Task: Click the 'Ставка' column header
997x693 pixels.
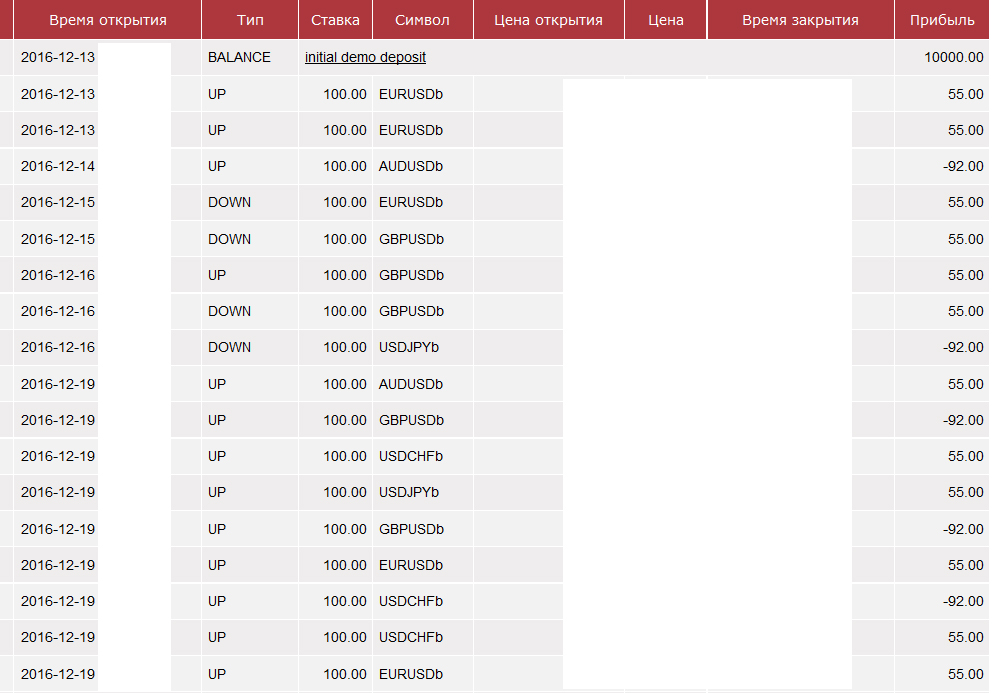Action: click(335, 20)
